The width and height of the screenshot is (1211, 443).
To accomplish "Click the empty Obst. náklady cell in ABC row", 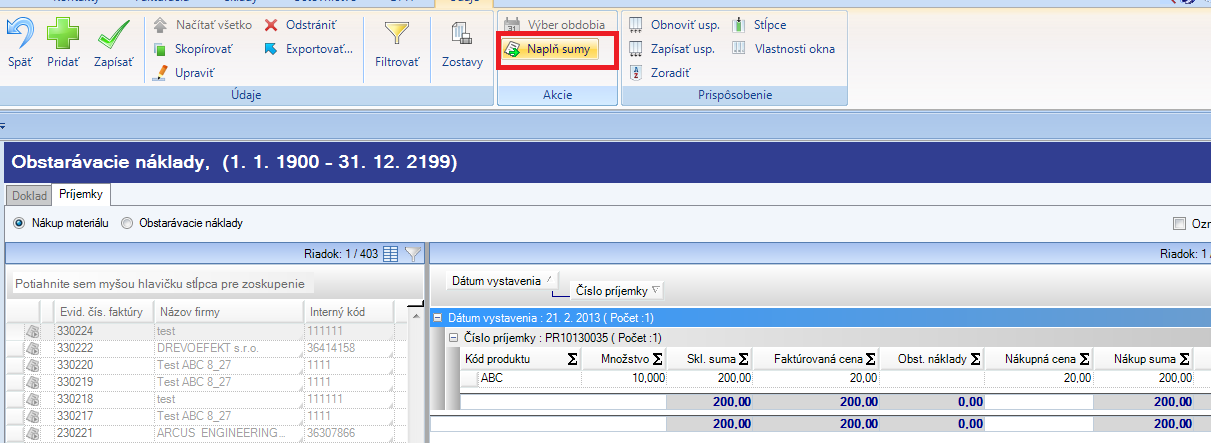I will tap(933, 378).
